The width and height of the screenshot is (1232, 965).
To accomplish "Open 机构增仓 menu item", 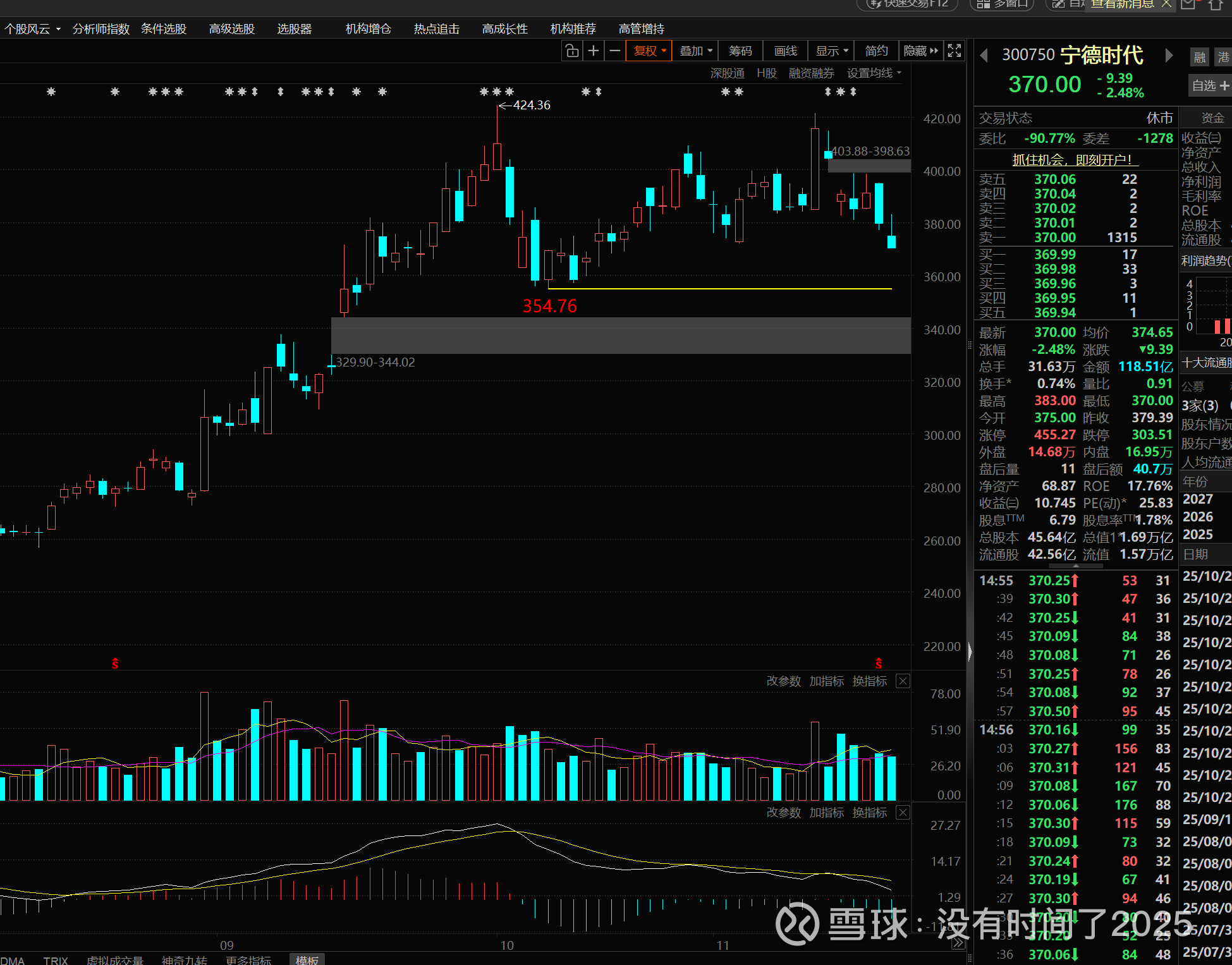I will coord(368,29).
